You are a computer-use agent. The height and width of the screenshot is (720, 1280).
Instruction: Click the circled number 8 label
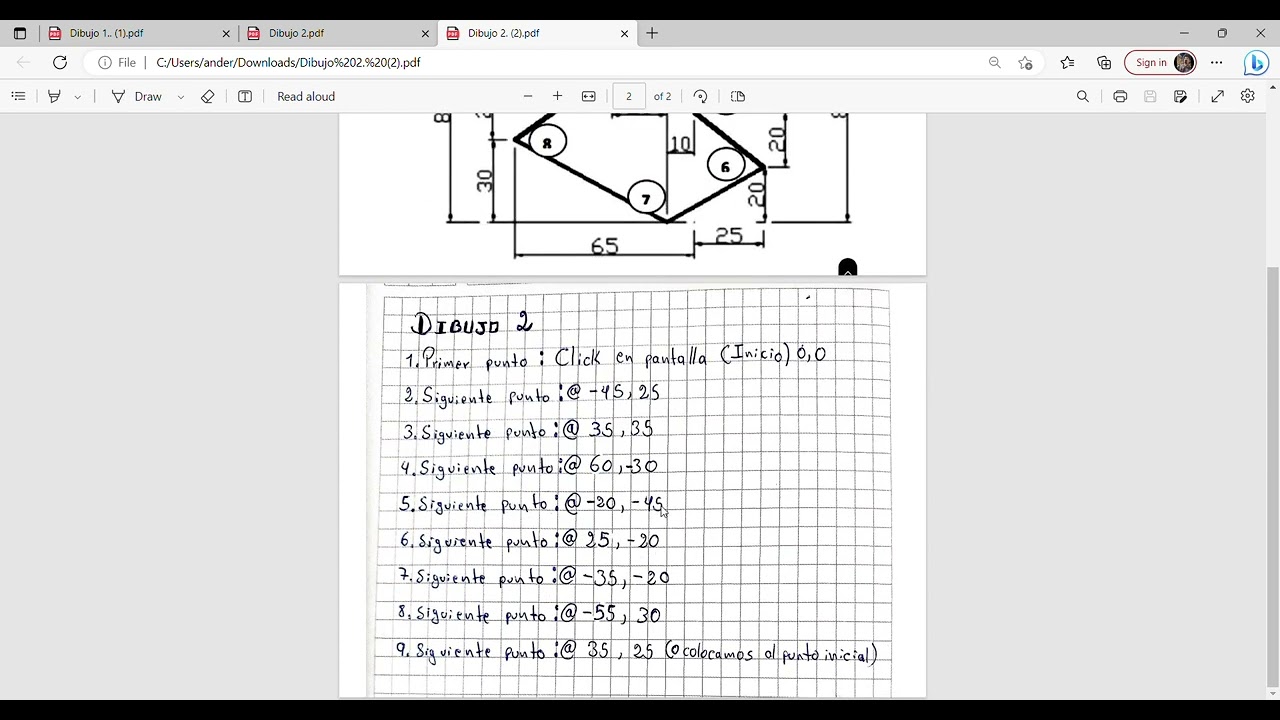pyautogui.click(x=547, y=143)
